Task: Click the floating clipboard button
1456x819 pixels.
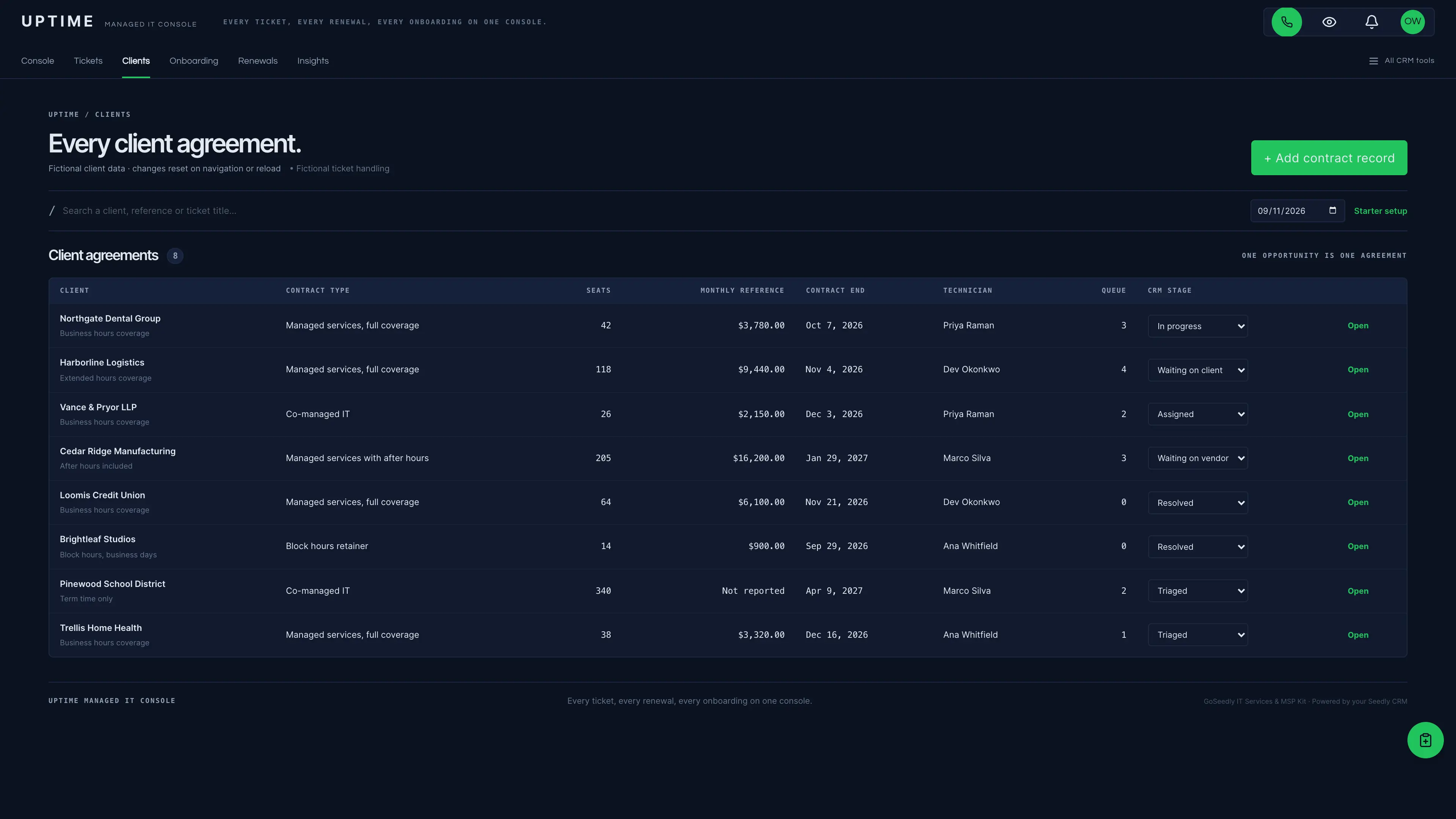Action: point(1425,740)
